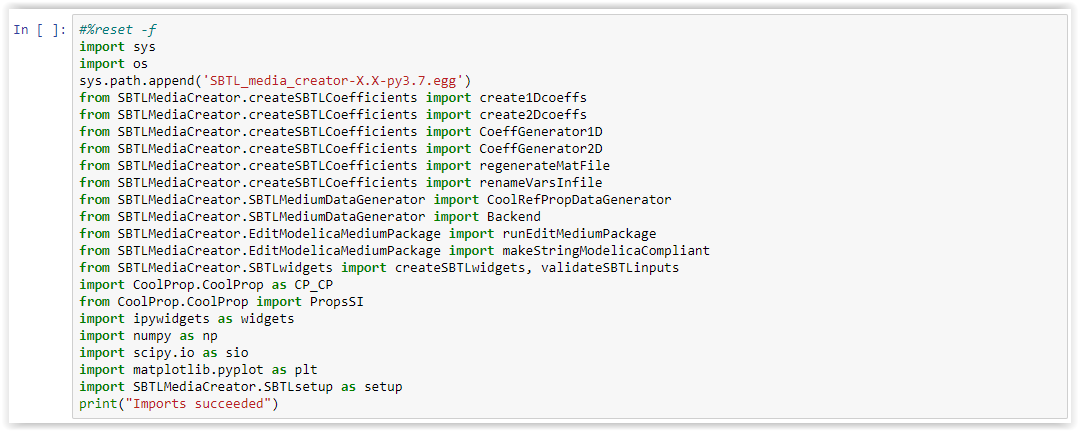Click the In [ ]: cell prompt
This screenshot has height=431, width=1079.
coord(40,30)
